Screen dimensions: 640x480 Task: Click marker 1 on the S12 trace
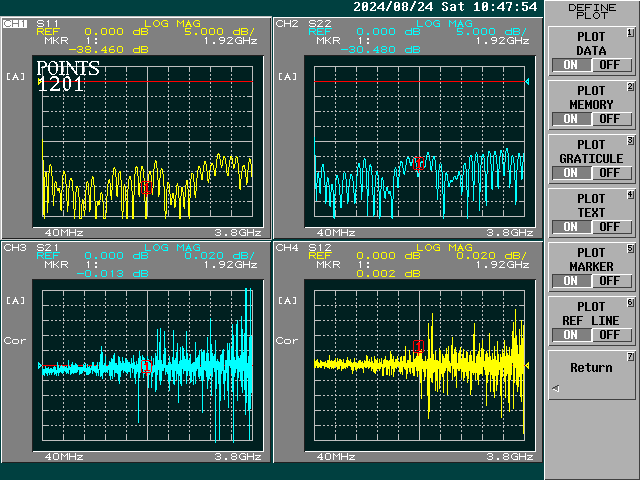(418, 347)
